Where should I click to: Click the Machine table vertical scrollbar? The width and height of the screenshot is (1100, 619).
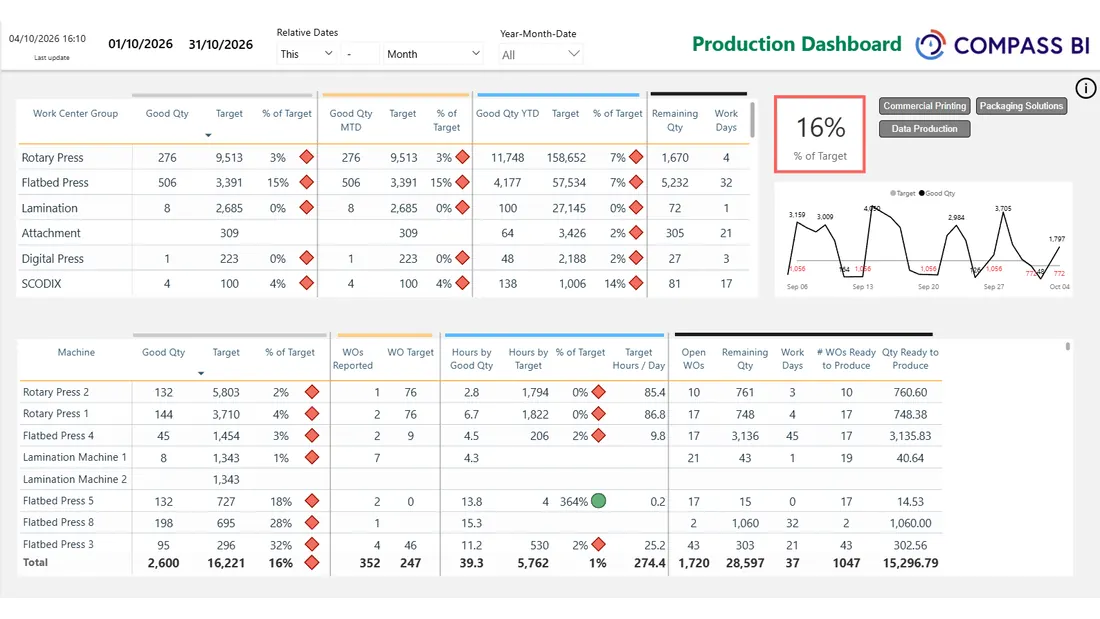pos(1068,347)
